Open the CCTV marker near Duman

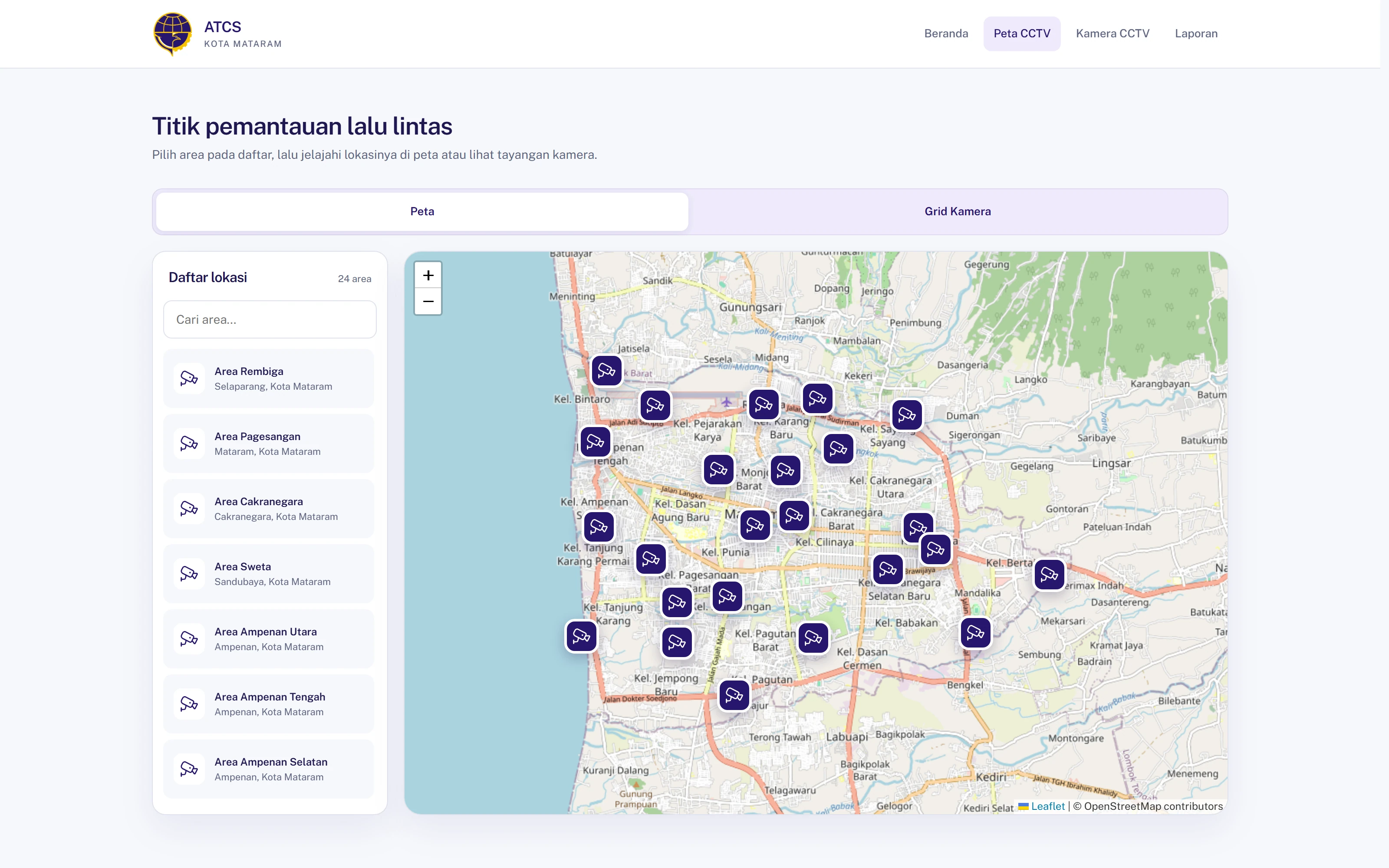907,414
